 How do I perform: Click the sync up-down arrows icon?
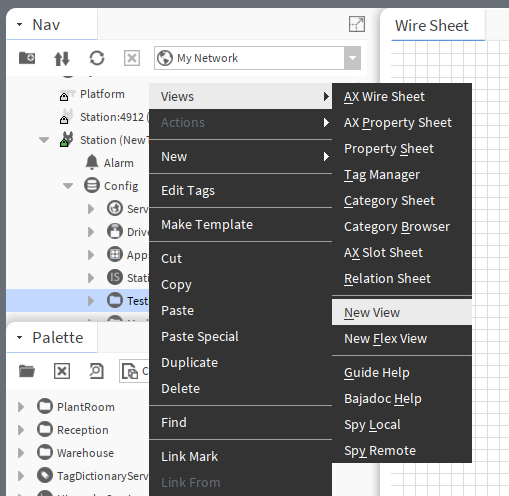62,58
